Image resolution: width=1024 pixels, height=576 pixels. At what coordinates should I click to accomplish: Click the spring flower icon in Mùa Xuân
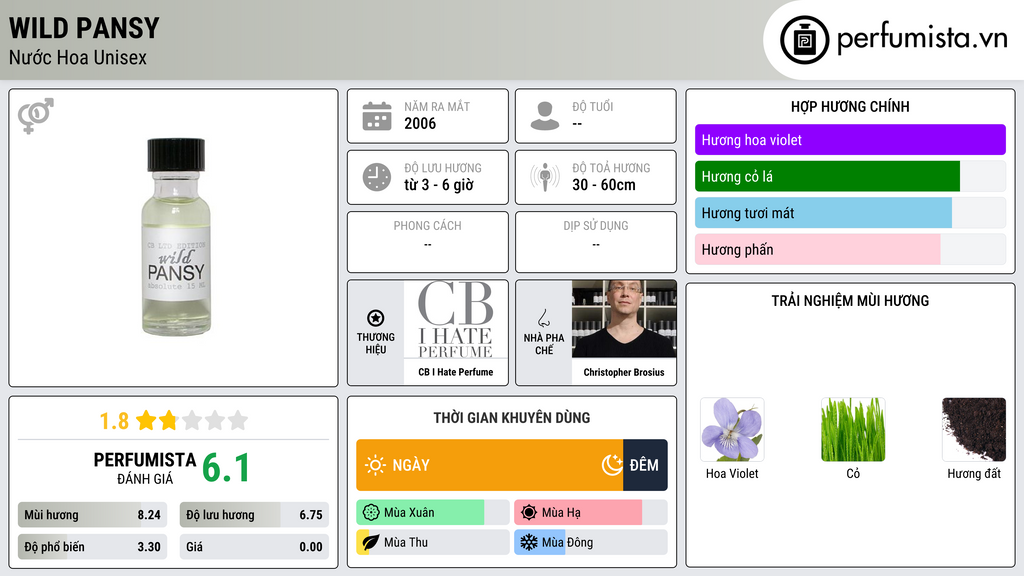(371, 513)
